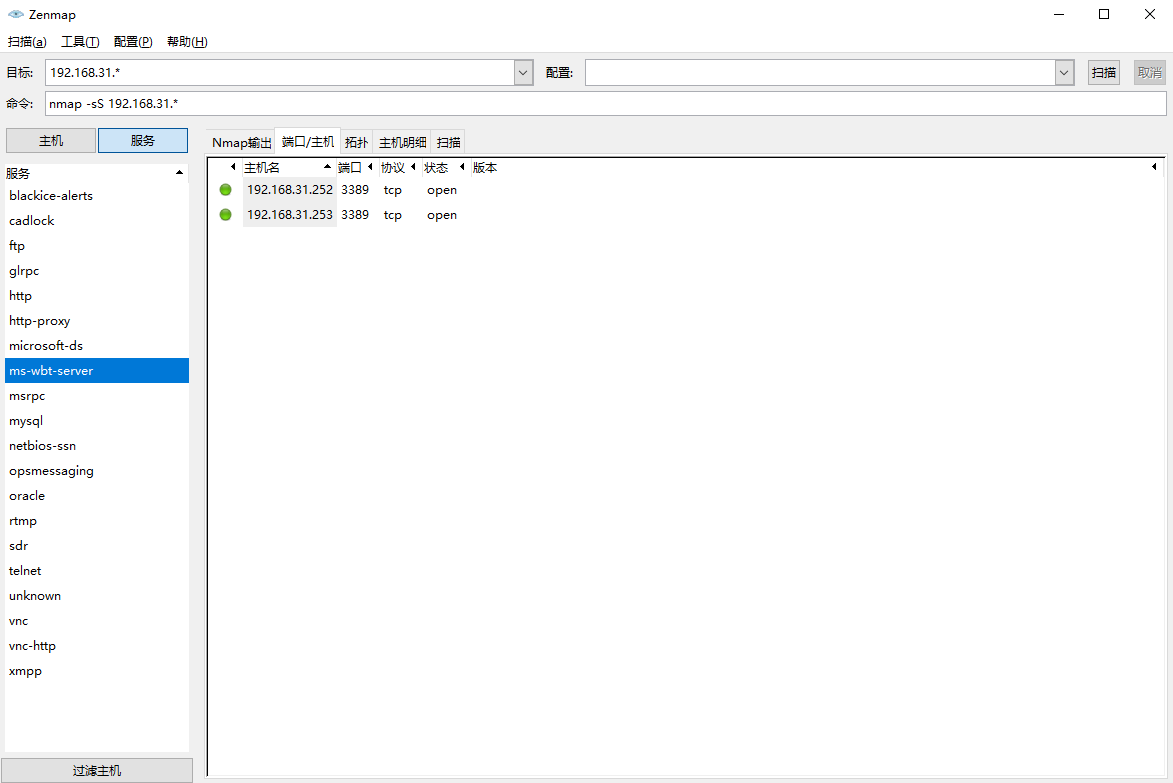1173x783 pixels.
Task: Open the 配置 menu
Action: (133, 42)
